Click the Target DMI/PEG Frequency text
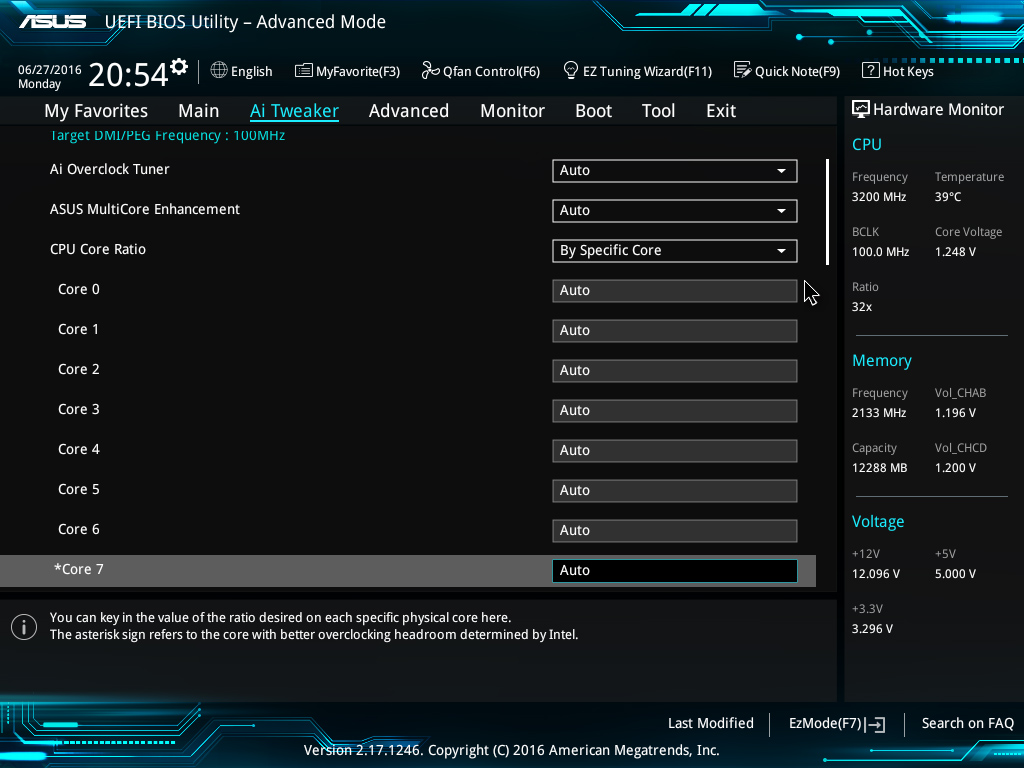 (x=167, y=136)
